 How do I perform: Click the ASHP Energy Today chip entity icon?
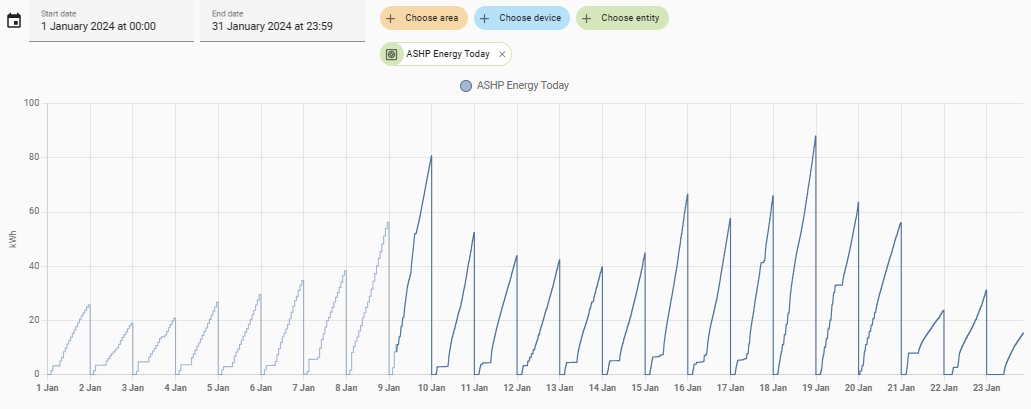(391, 55)
